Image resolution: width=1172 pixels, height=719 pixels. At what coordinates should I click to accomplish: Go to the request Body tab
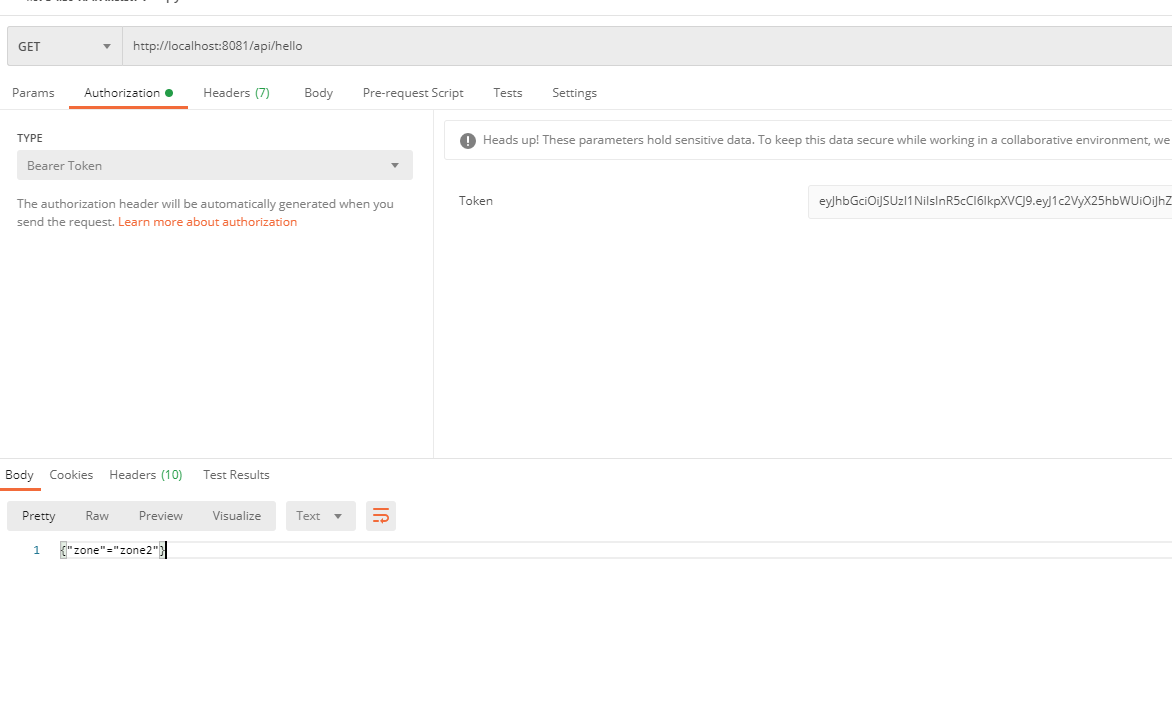[x=318, y=93]
